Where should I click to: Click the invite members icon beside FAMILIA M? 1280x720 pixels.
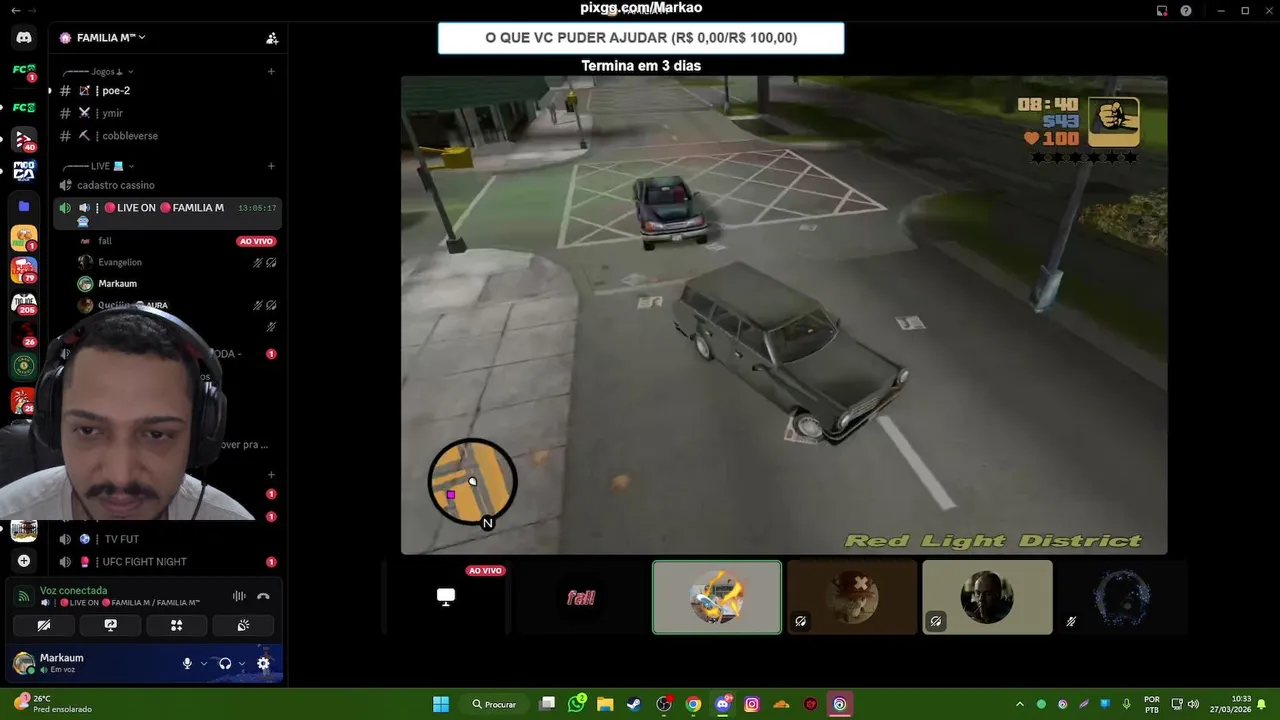(x=271, y=38)
